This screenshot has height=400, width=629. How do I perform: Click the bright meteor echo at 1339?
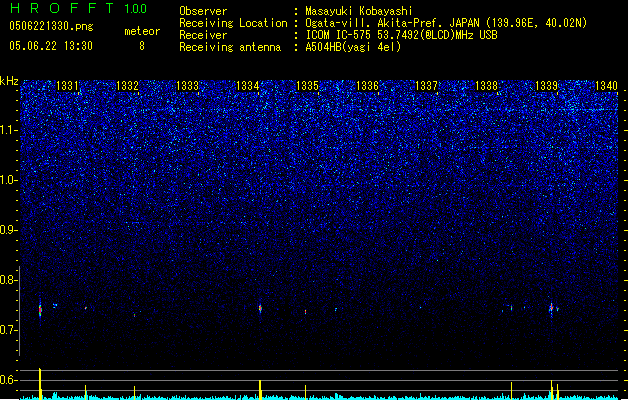click(552, 309)
